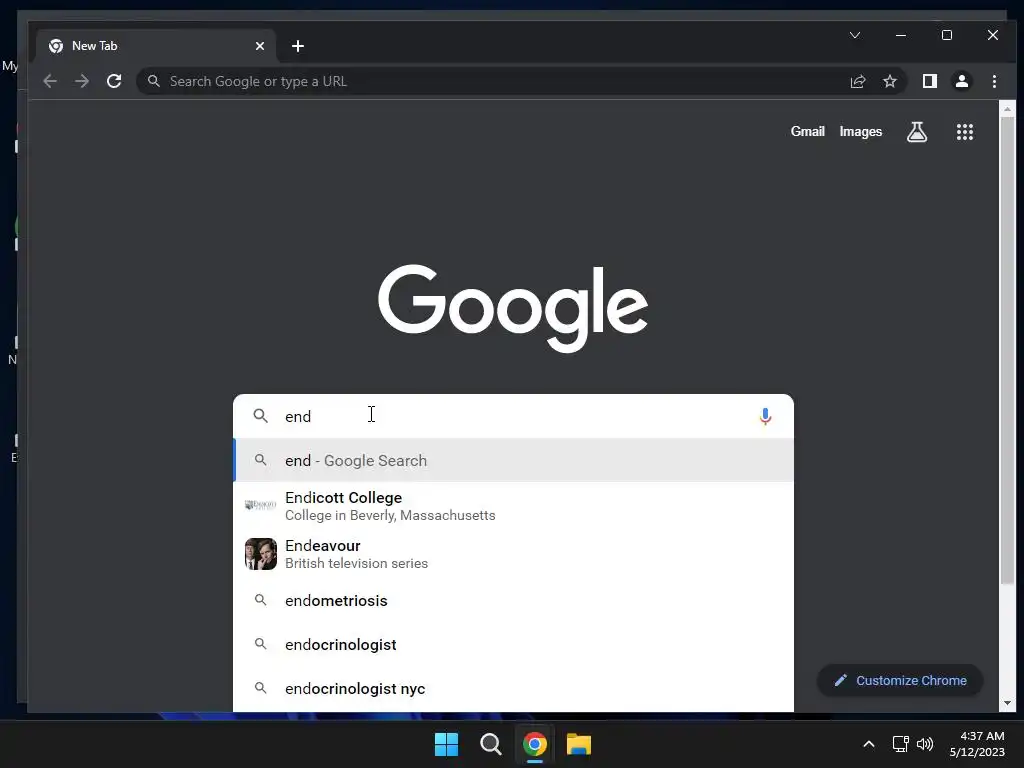Open Windows taskbar search
Viewport: 1024px width, 768px height.
click(x=490, y=744)
